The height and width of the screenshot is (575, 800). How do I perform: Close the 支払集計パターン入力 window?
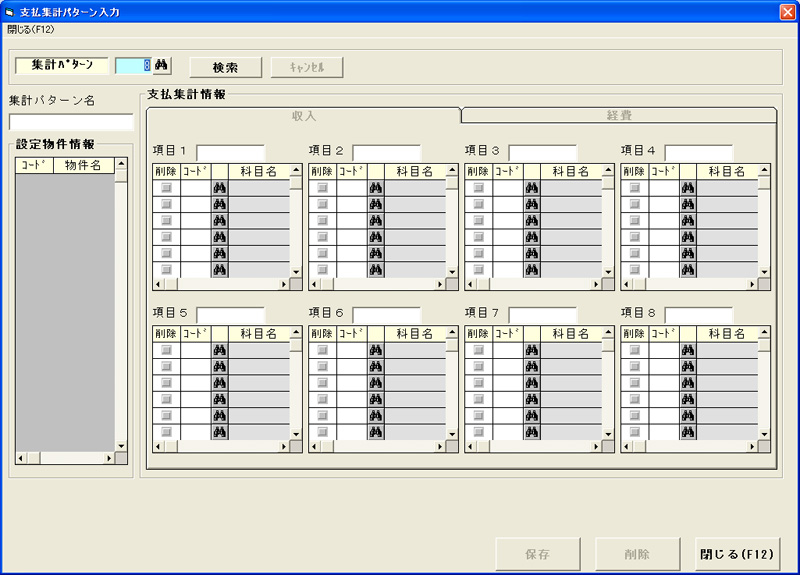coord(788,11)
